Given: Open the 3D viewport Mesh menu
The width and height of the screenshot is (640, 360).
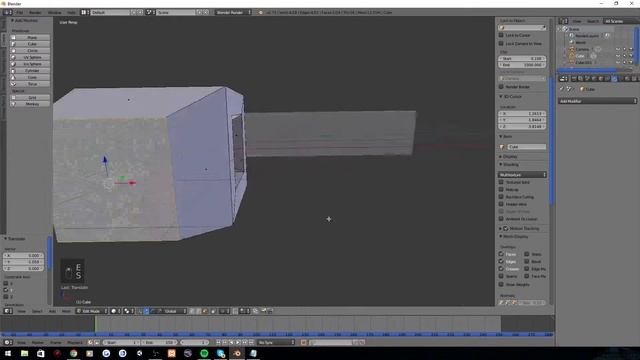Looking at the screenshot, I should [66, 311].
